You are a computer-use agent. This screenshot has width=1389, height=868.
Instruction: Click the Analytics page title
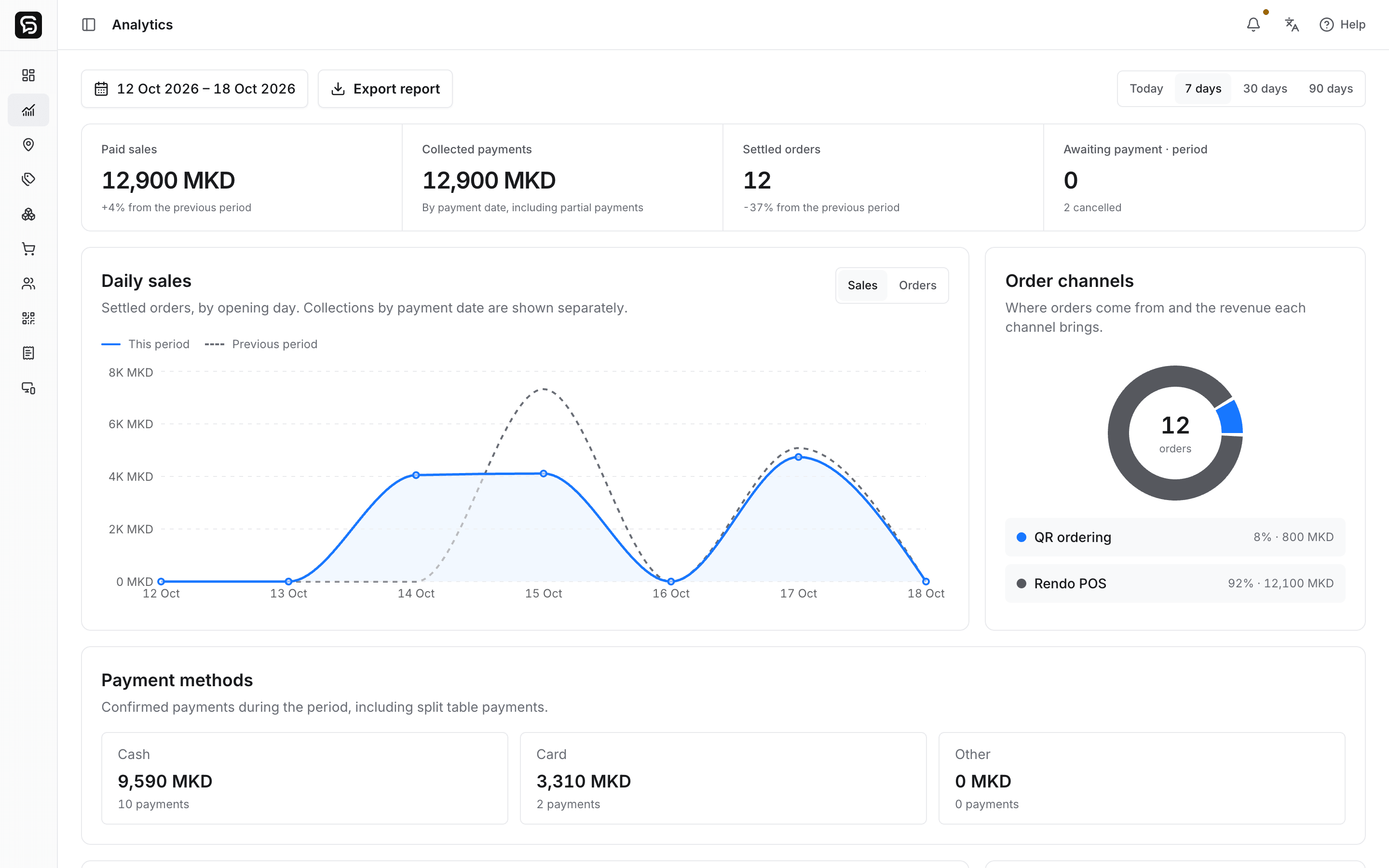tap(142, 25)
